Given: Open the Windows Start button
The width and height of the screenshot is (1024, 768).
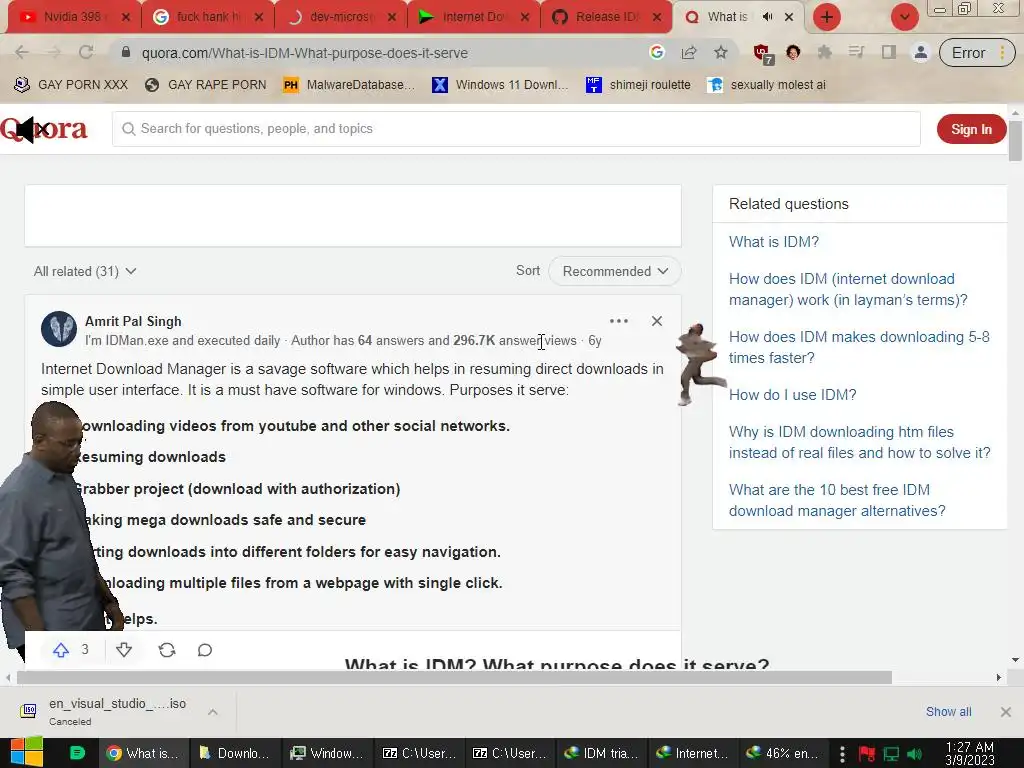Looking at the screenshot, I should [x=26, y=752].
